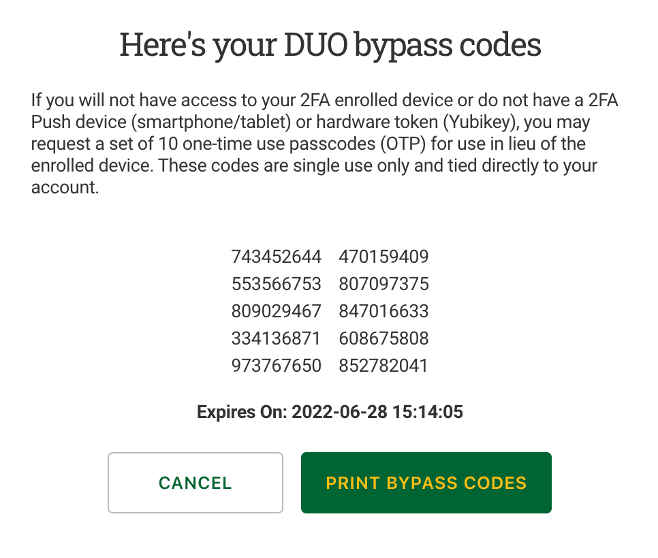The height and width of the screenshot is (558, 658).
Task: Click on bypass code 807097375
Action: (x=384, y=284)
